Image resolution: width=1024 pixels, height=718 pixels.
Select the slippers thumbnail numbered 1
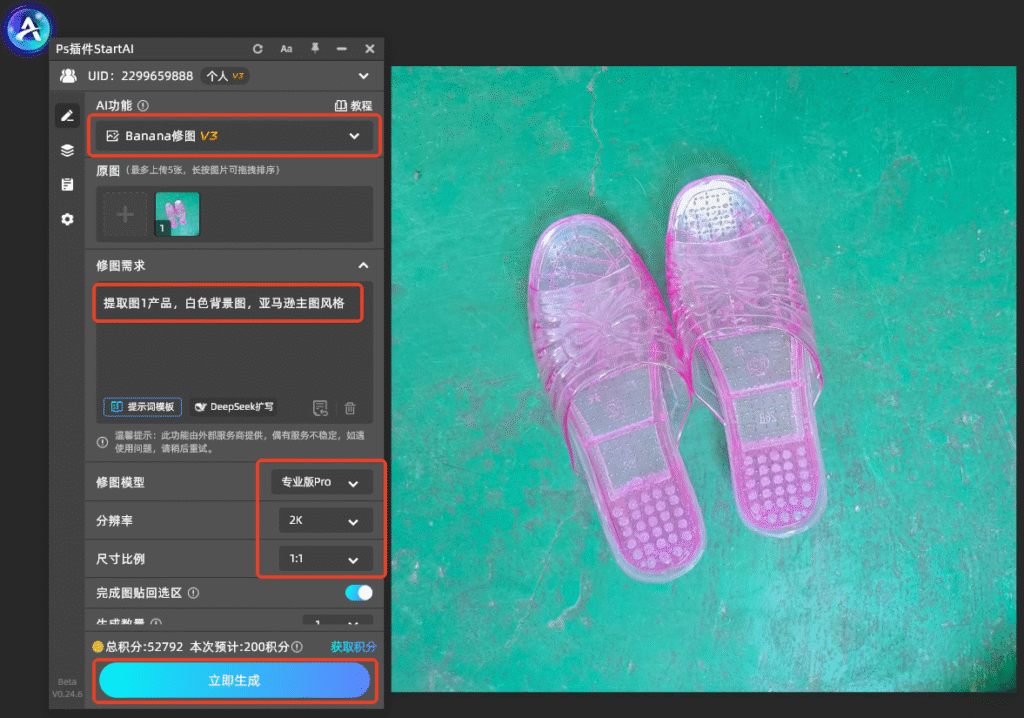coord(177,214)
